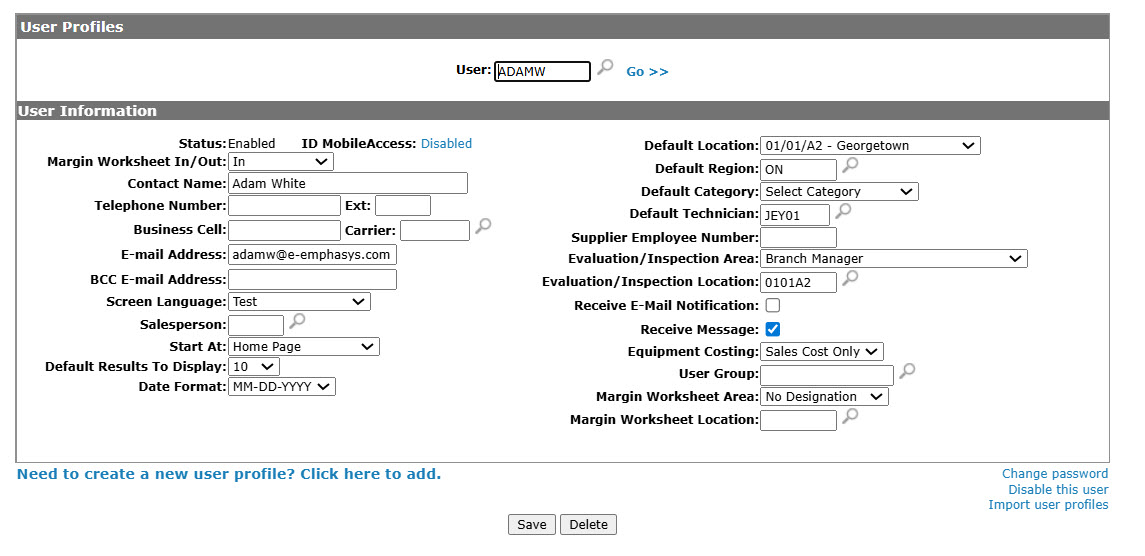The height and width of the screenshot is (556, 1145).
Task: Click the Delete button
Action: (589, 525)
